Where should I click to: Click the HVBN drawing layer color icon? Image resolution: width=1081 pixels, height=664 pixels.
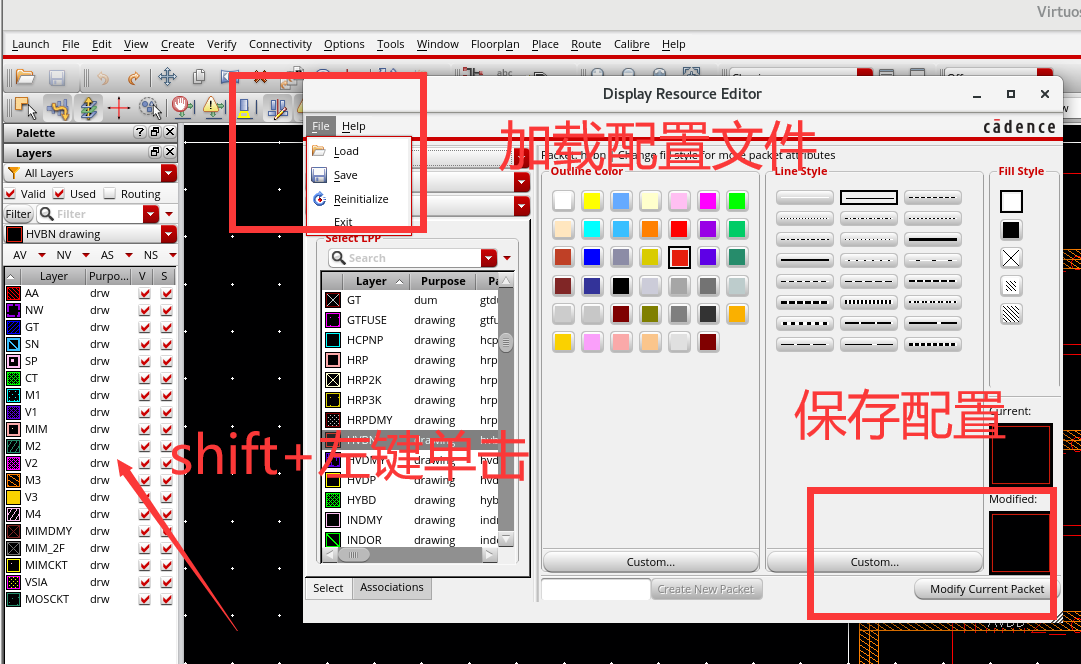(x=14, y=234)
